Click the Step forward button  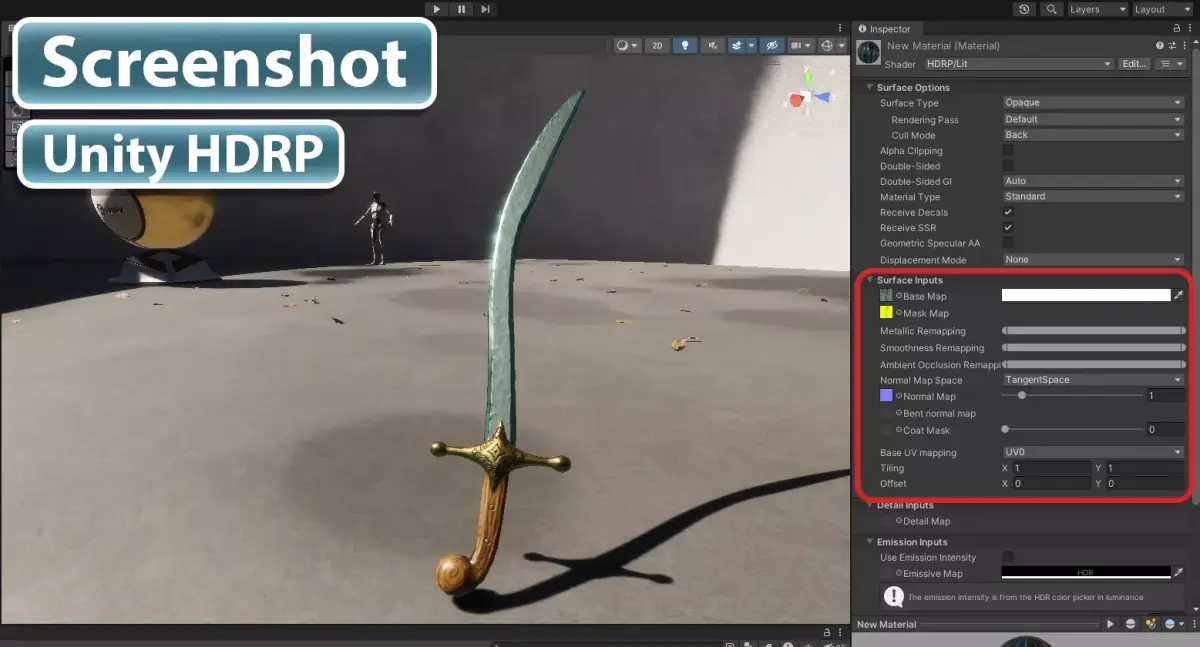pos(485,9)
